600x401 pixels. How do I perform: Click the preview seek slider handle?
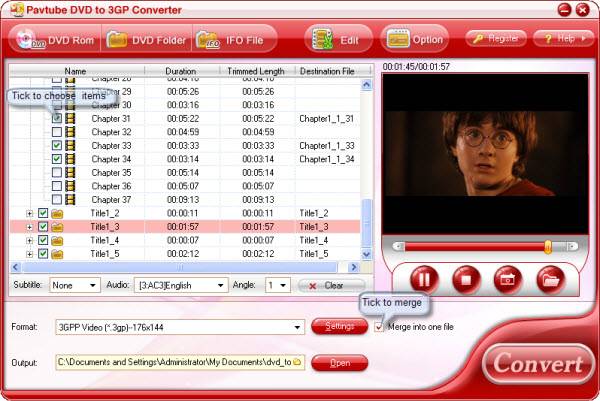[x=548, y=247]
